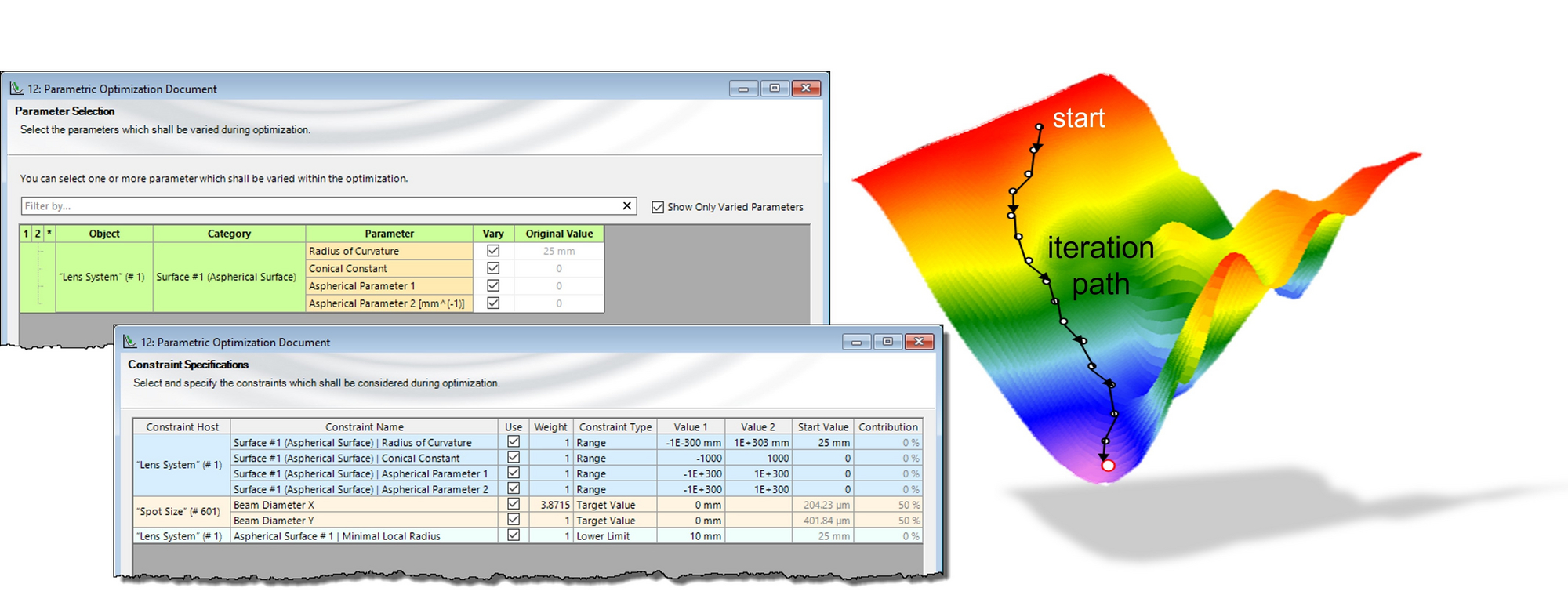This screenshot has width=1568, height=595.
Task: Toggle Vary for Aspherical Parameter 2 [mm^(-1)]
Action: click(493, 303)
